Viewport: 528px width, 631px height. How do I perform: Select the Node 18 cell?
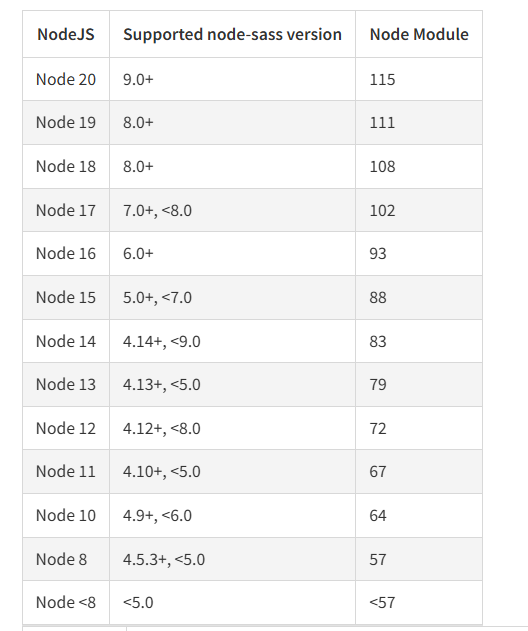(66, 166)
